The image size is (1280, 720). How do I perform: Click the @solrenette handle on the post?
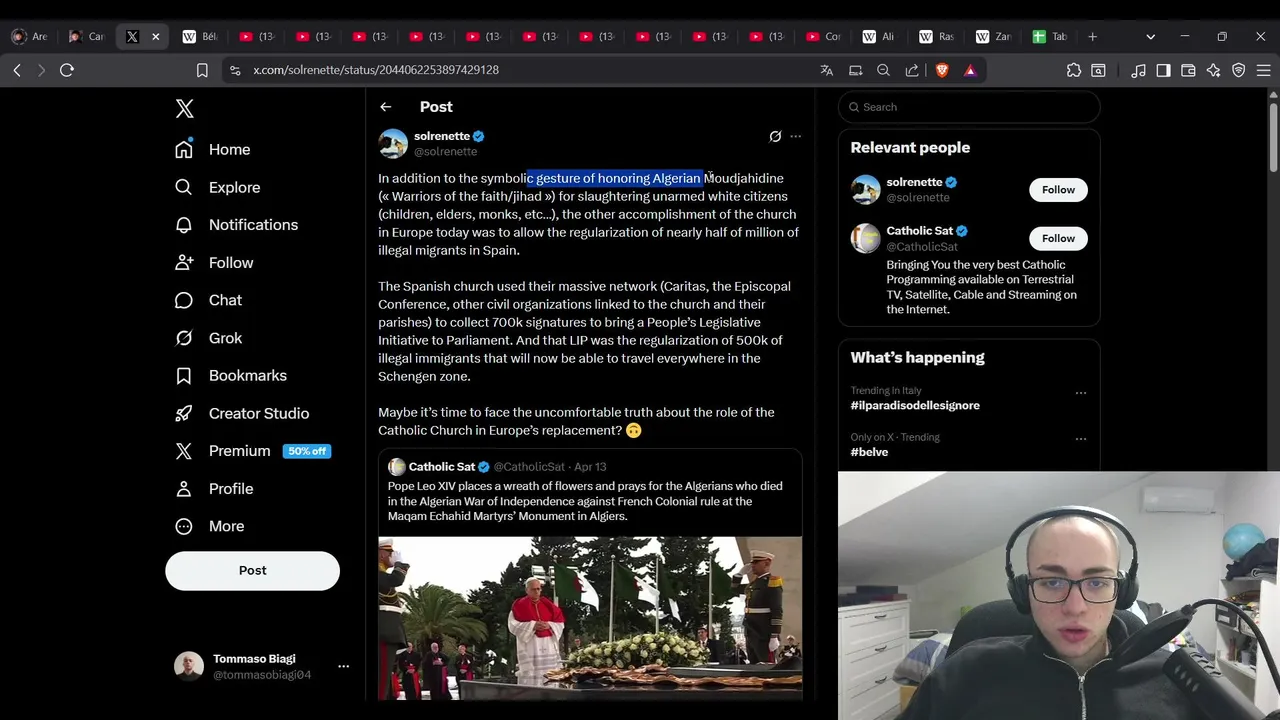click(445, 152)
